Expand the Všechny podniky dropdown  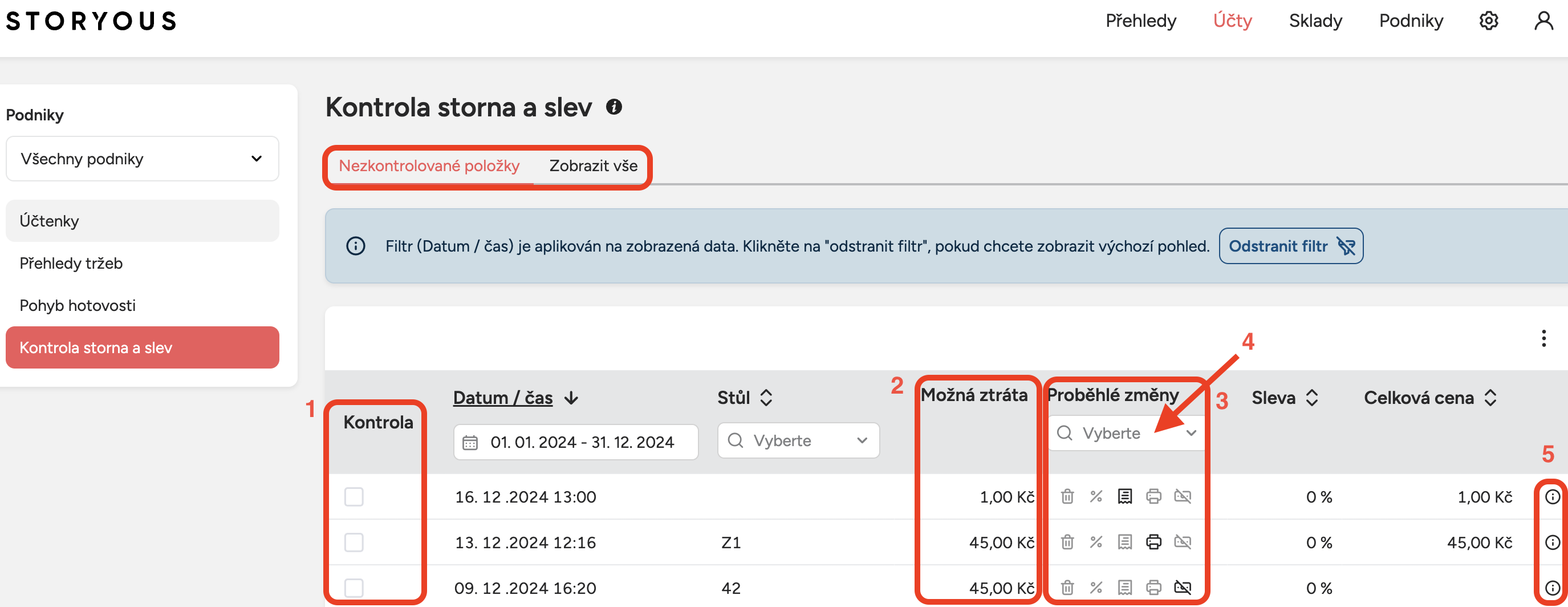click(x=142, y=159)
